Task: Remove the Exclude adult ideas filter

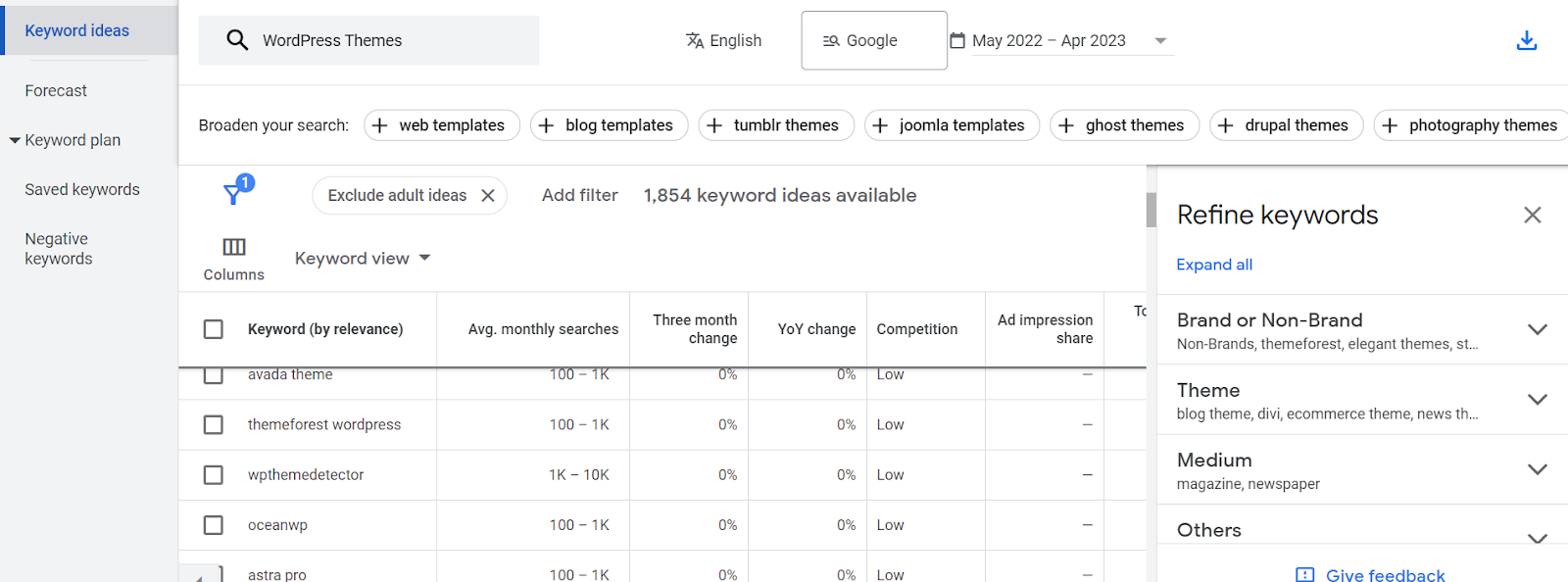Action: (x=488, y=196)
